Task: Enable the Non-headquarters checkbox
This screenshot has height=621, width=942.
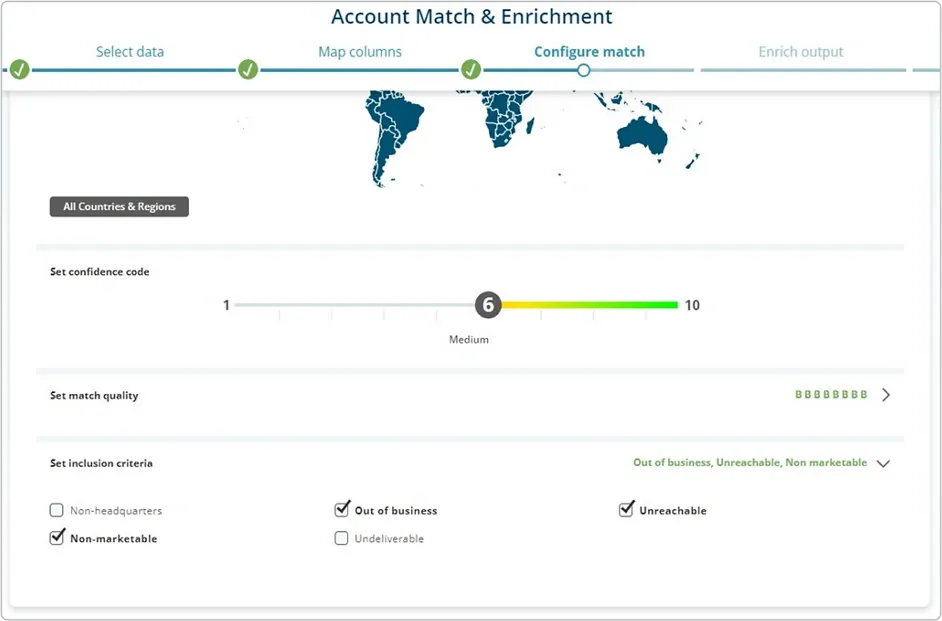Action: click(56, 510)
